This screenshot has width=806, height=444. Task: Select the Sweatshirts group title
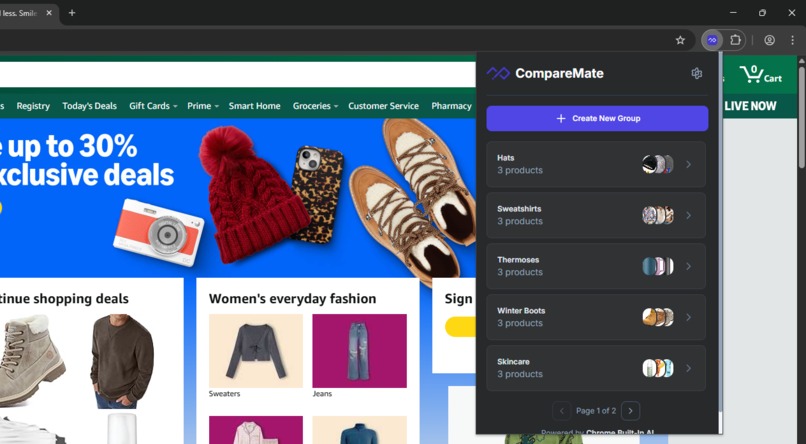[519, 209]
